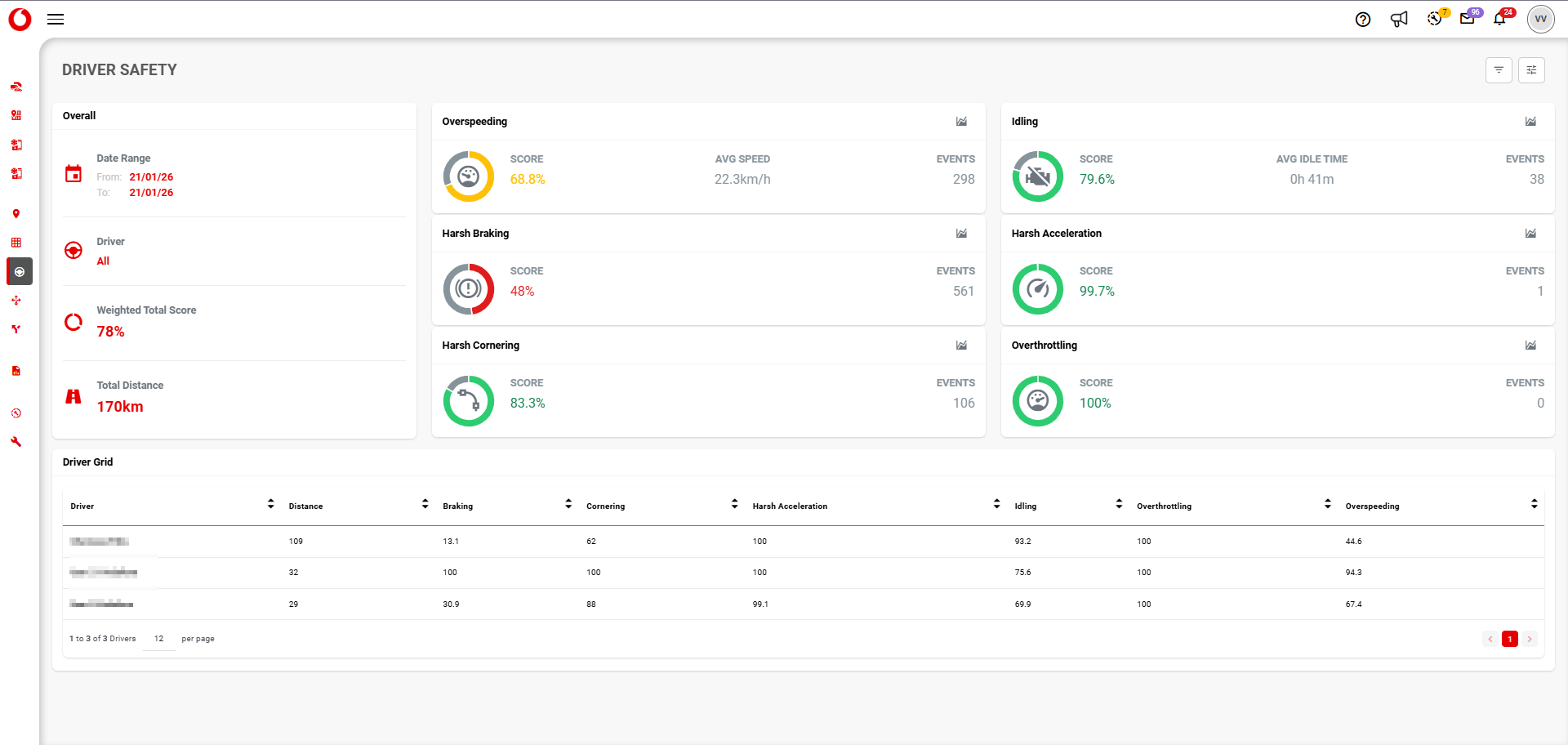Open the Harsh Braking chart icon
The image size is (1568, 745).
(x=961, y=234)
